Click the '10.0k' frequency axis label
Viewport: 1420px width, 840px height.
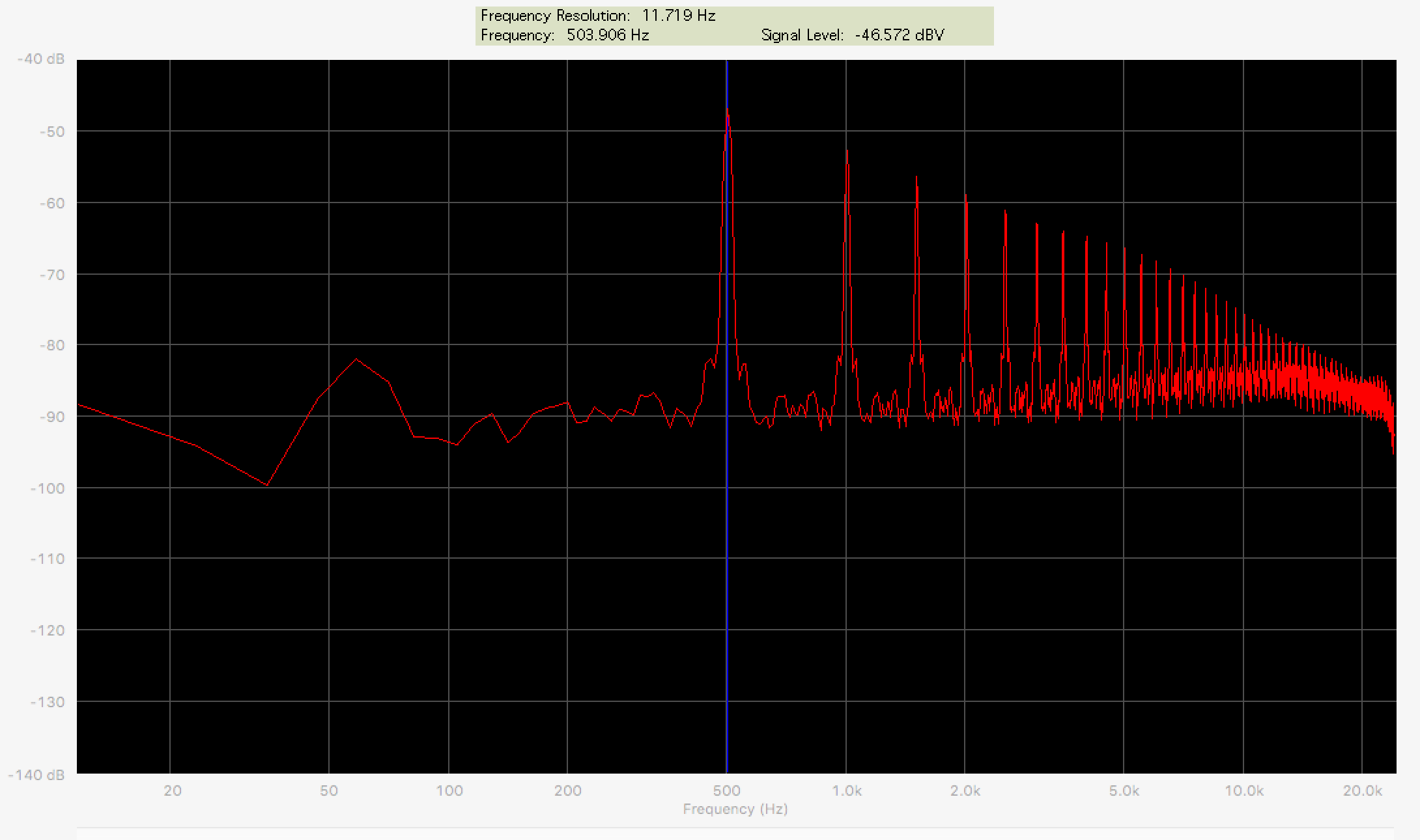click(1244, 791)
